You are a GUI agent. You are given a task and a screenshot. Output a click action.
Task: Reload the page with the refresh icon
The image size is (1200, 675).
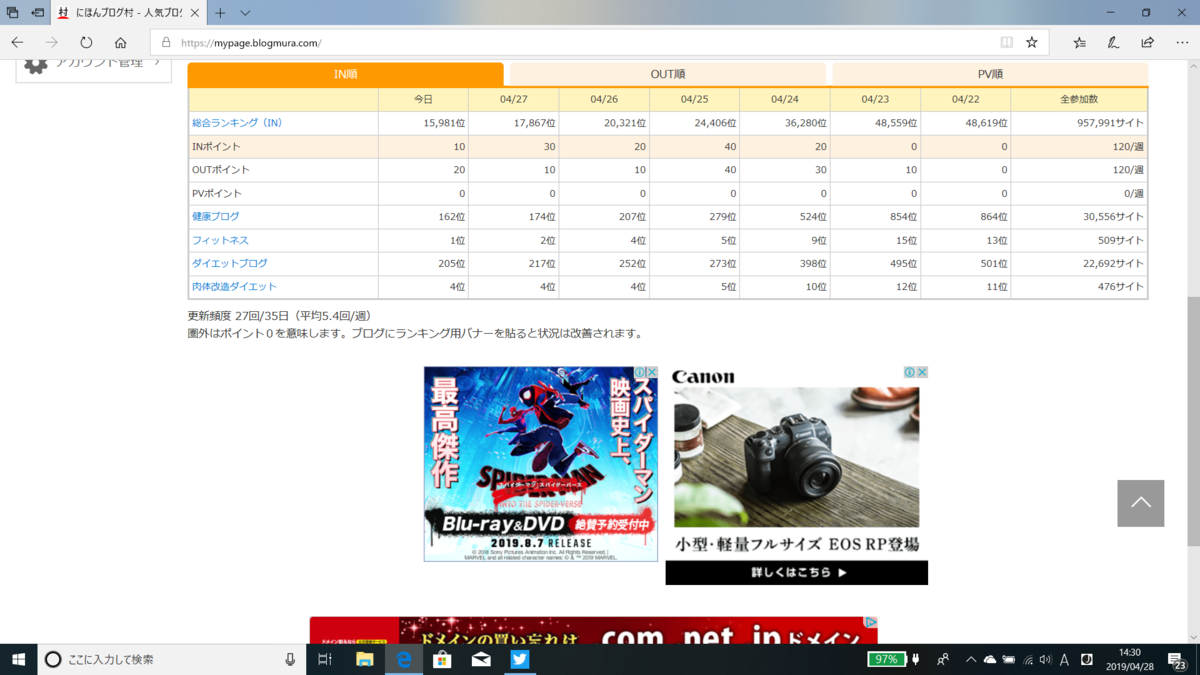[x=86, y=43]
